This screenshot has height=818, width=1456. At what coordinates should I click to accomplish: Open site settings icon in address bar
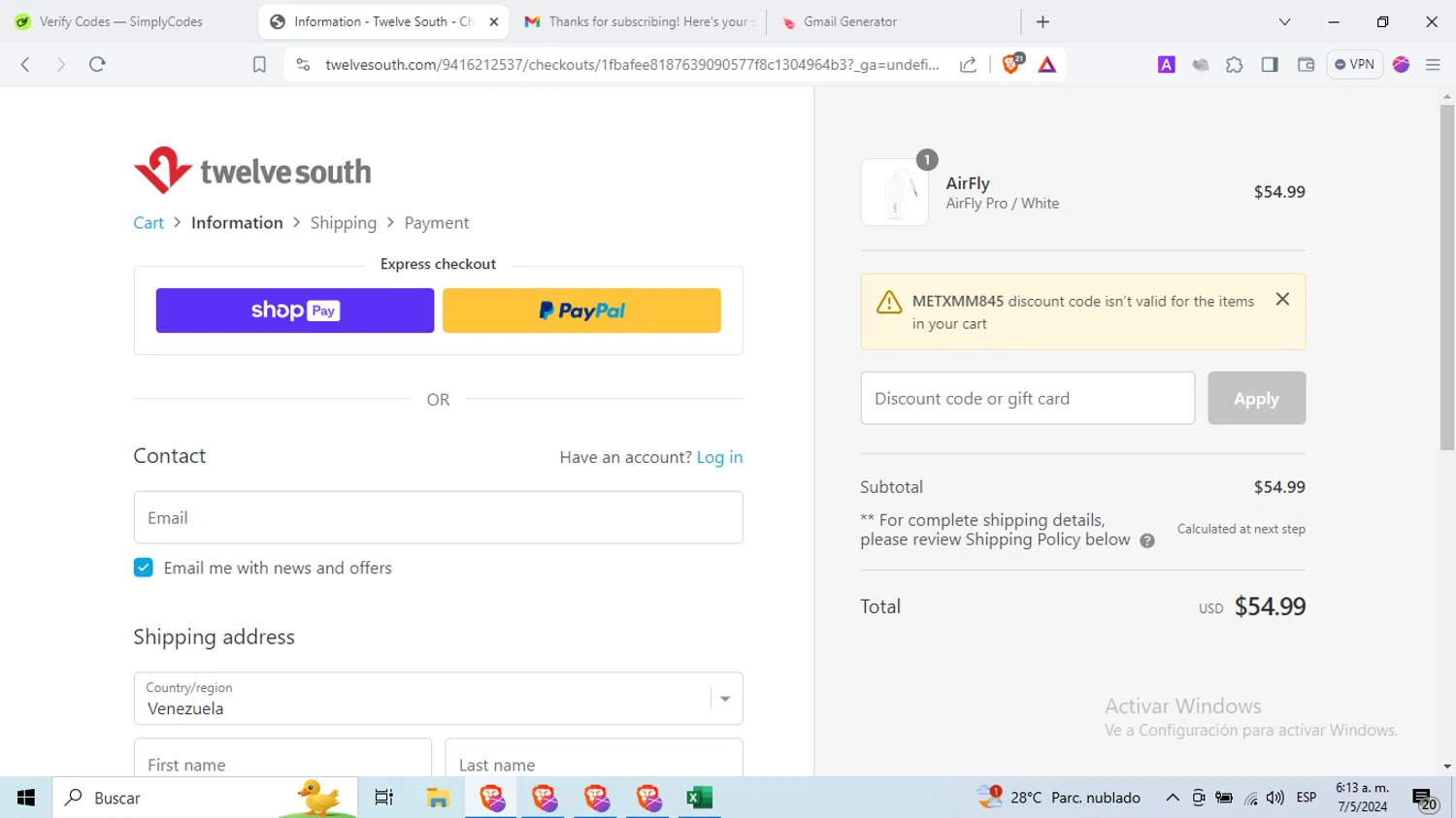[303, 64]
